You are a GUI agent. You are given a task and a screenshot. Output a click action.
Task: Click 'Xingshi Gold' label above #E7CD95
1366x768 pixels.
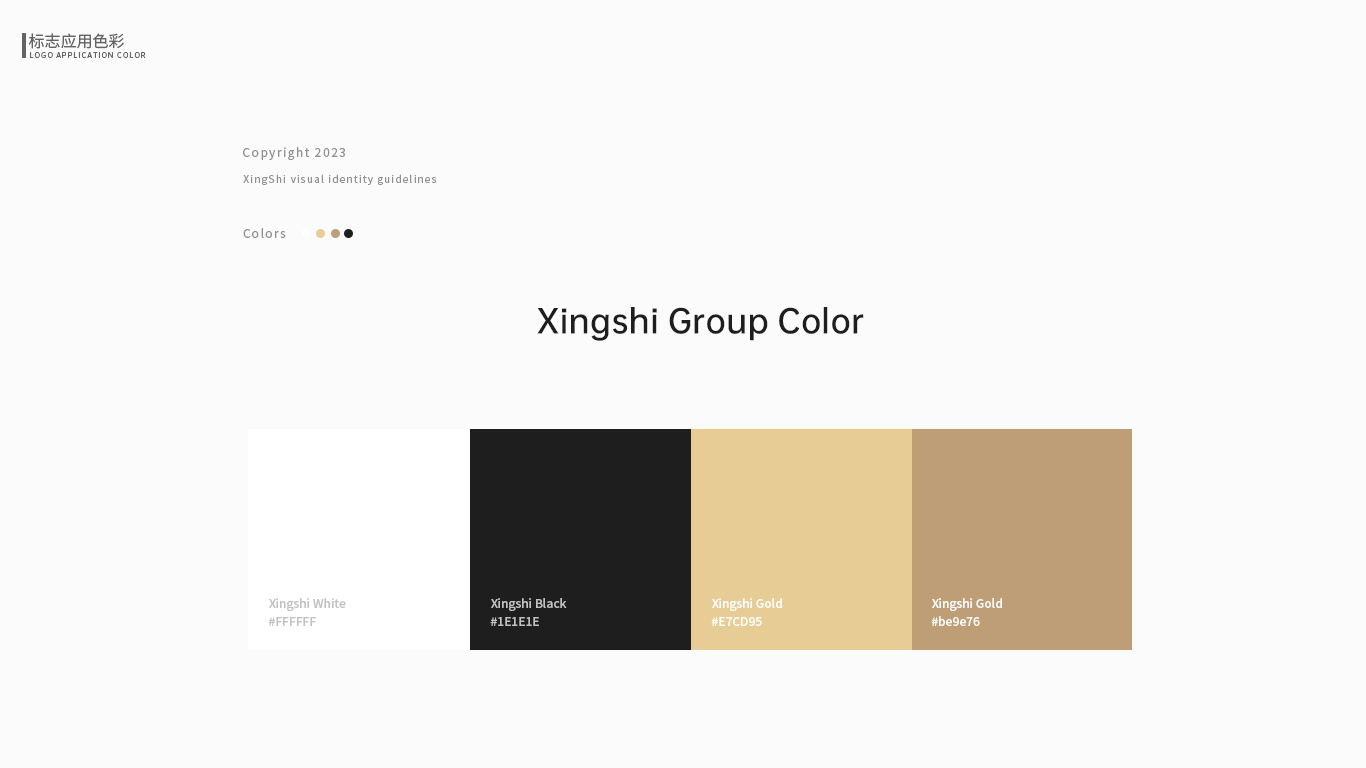coord(747,604)
